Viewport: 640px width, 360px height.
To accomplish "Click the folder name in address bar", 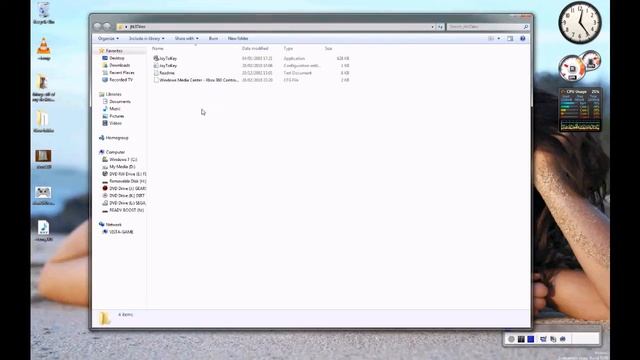I will point(138,27).
